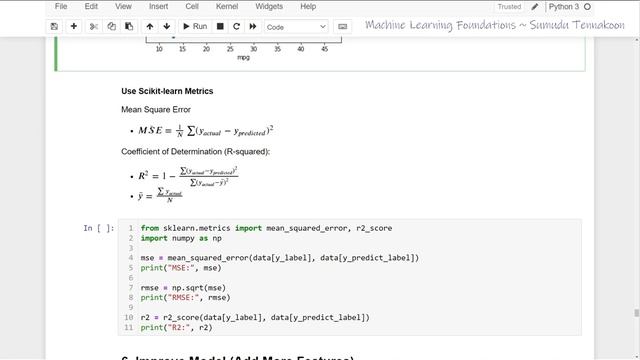Click the R² formula
The image size is (640, 360).
point(188,176)
